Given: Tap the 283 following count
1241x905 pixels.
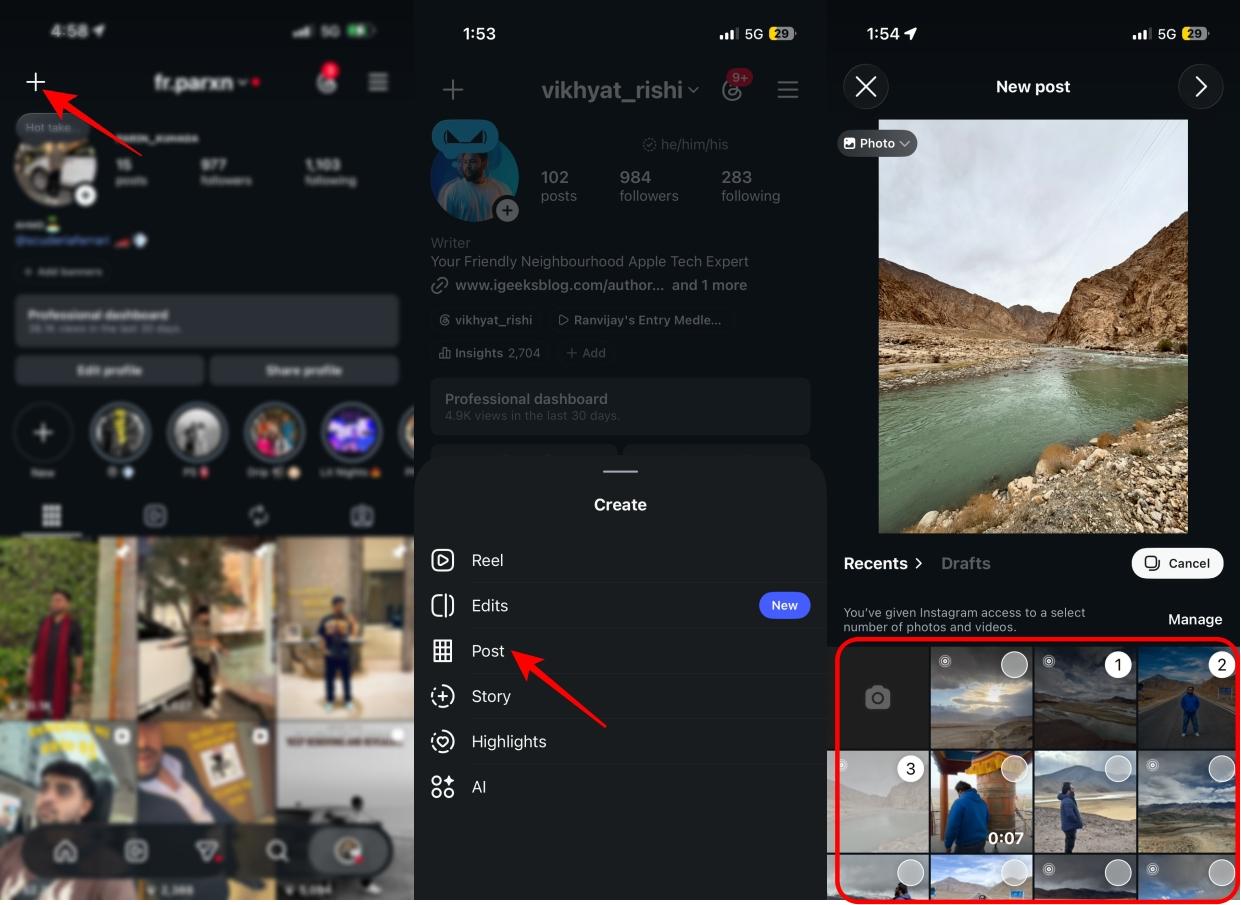Looking at the screenshot, I should click(750, 186).
